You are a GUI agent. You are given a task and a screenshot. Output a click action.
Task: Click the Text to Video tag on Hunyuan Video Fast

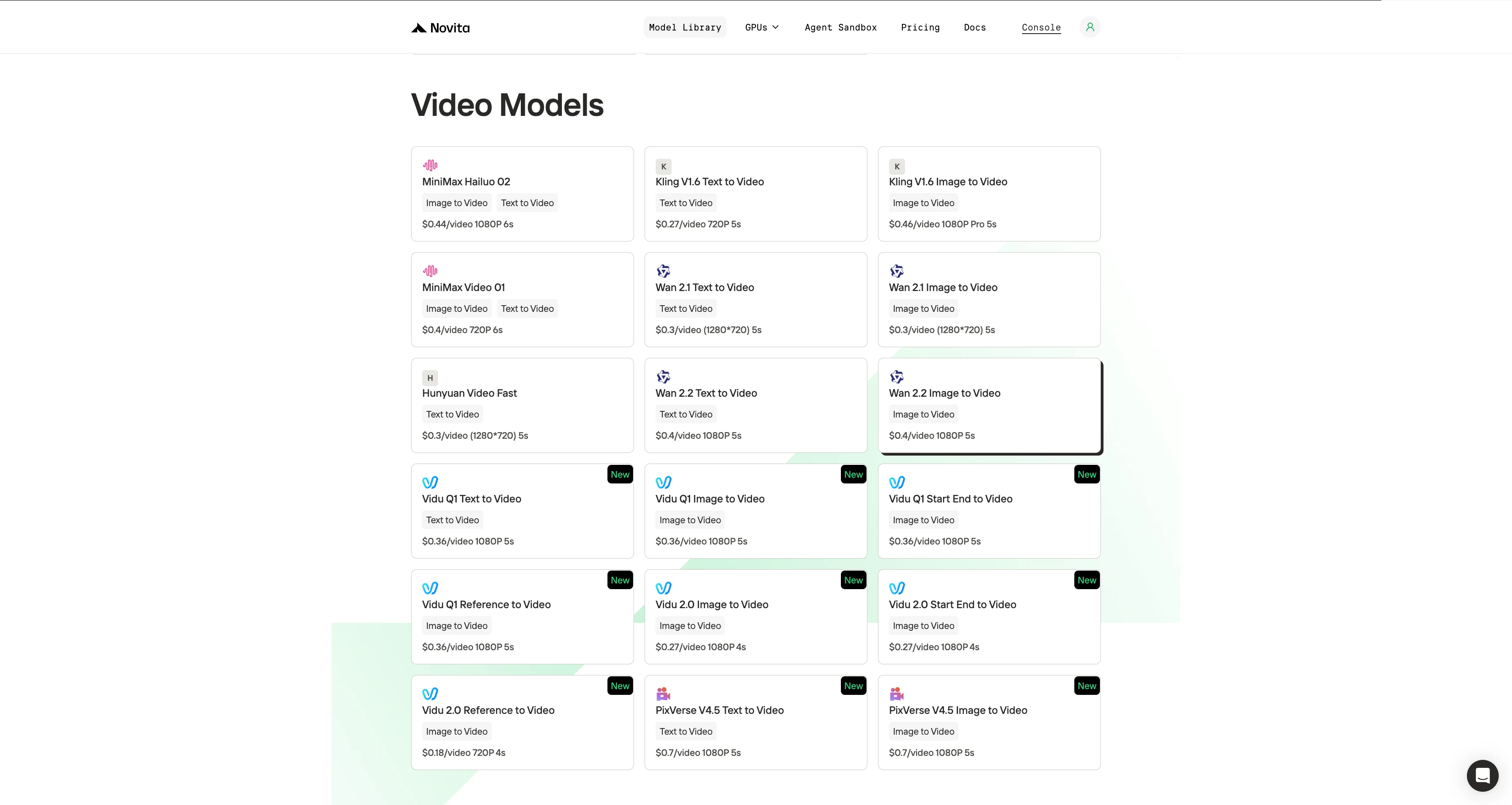[453, 414]
